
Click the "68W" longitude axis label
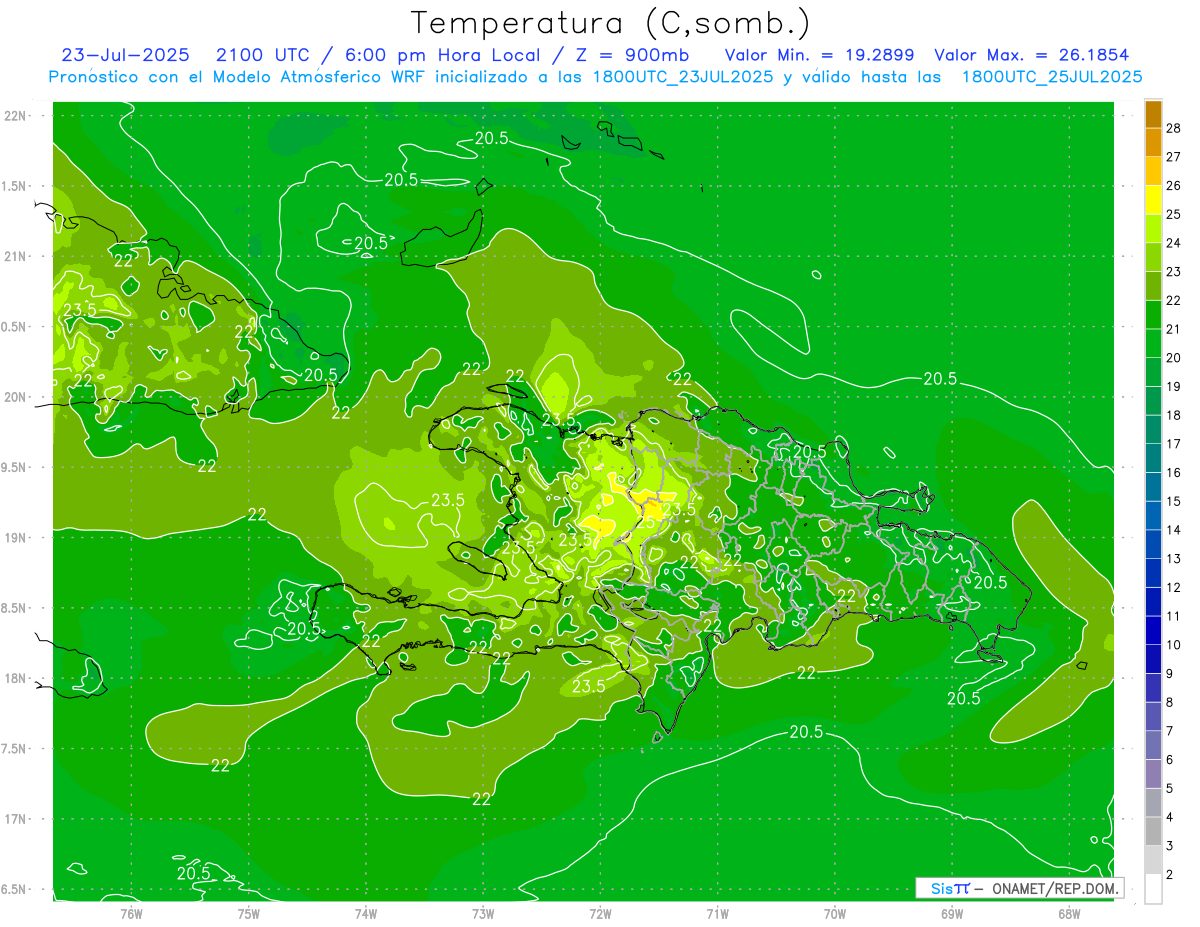(1068, 913)
